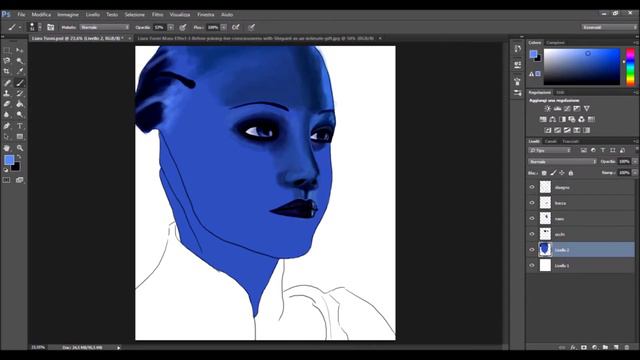The height and width of the screenshot is (360, 640).
Task: Click the background color swatch in toolbox
Action: click(x=16, y=167)
